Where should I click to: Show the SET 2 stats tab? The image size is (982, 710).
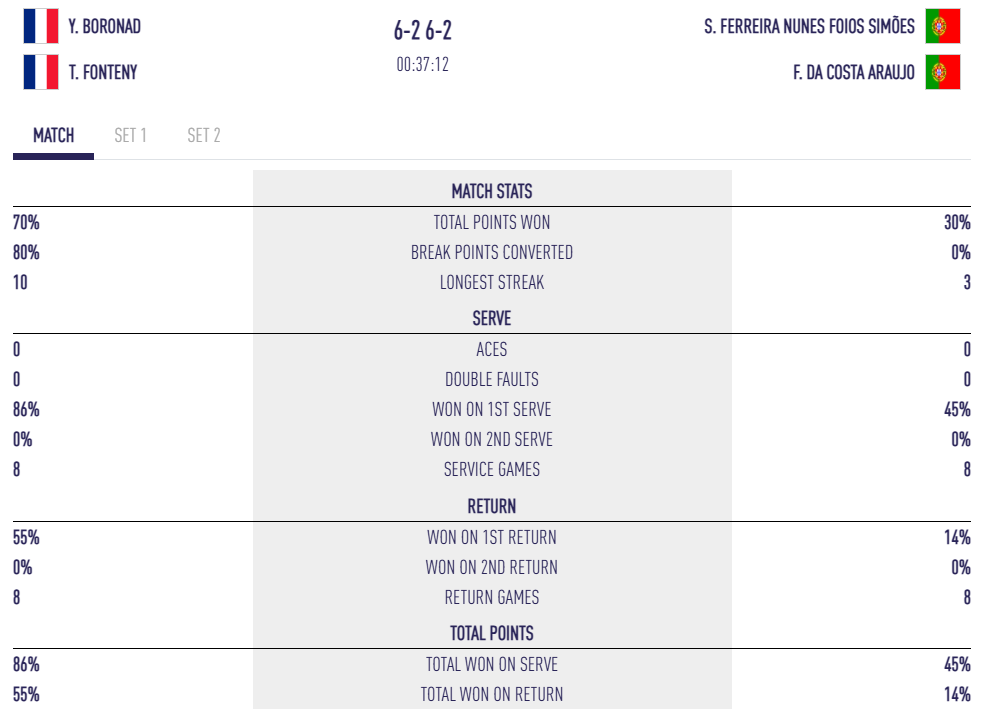pyautogui.click(x=204, y=136)
